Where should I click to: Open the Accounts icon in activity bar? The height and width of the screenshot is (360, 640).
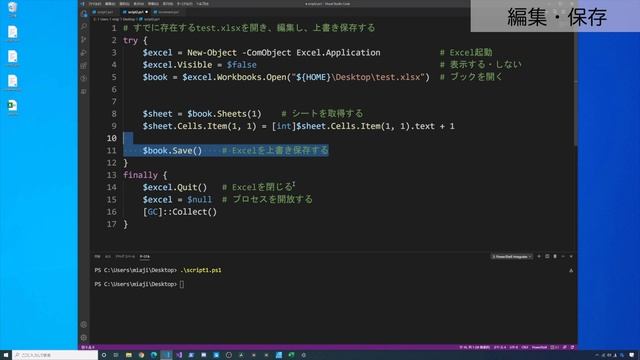pyautogui.click(x=84, y=324)
